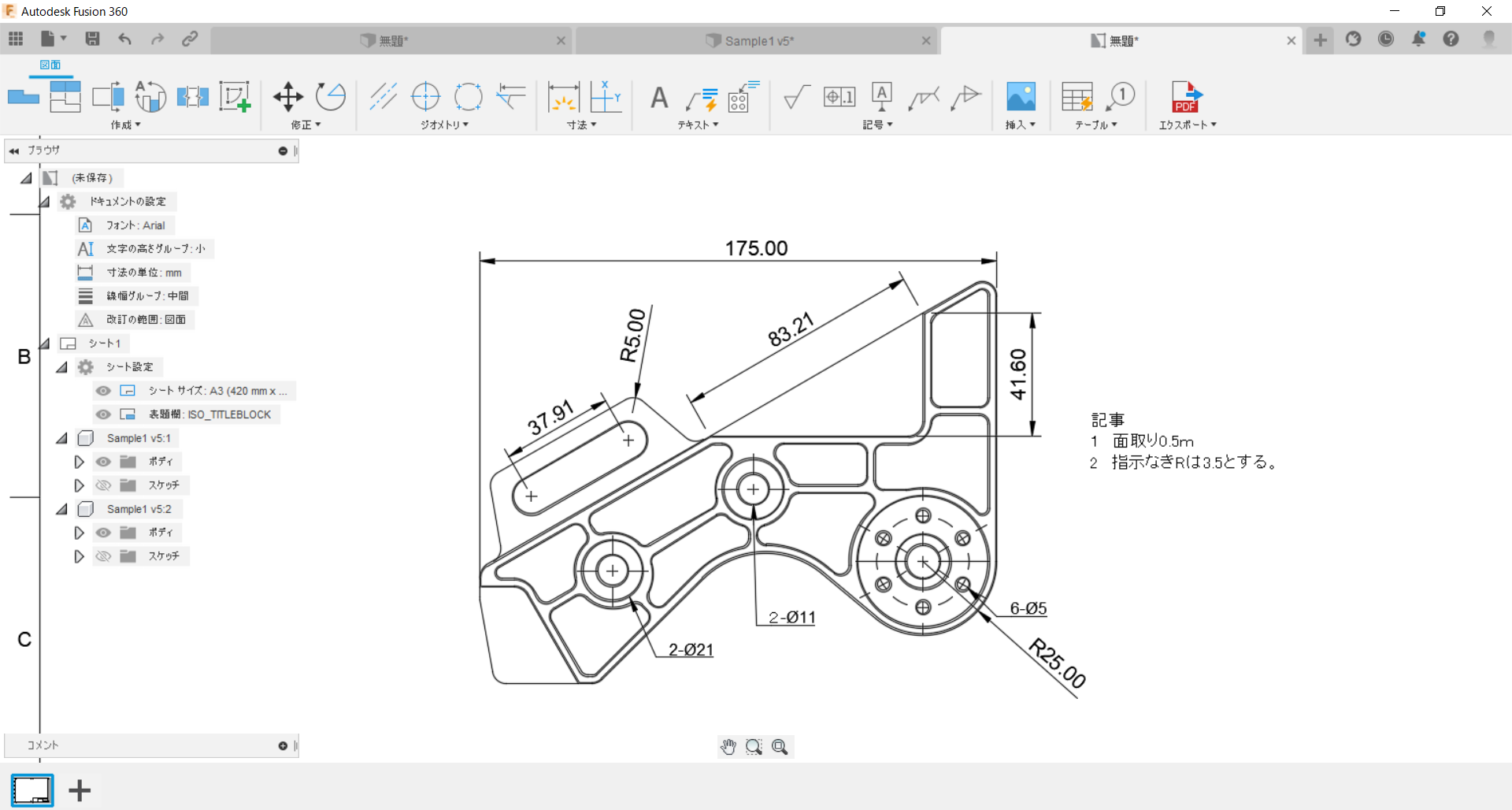
Task: Collapse the Sample1 v5:1 node
Action: pyautogui.click(x=62, y=438)
